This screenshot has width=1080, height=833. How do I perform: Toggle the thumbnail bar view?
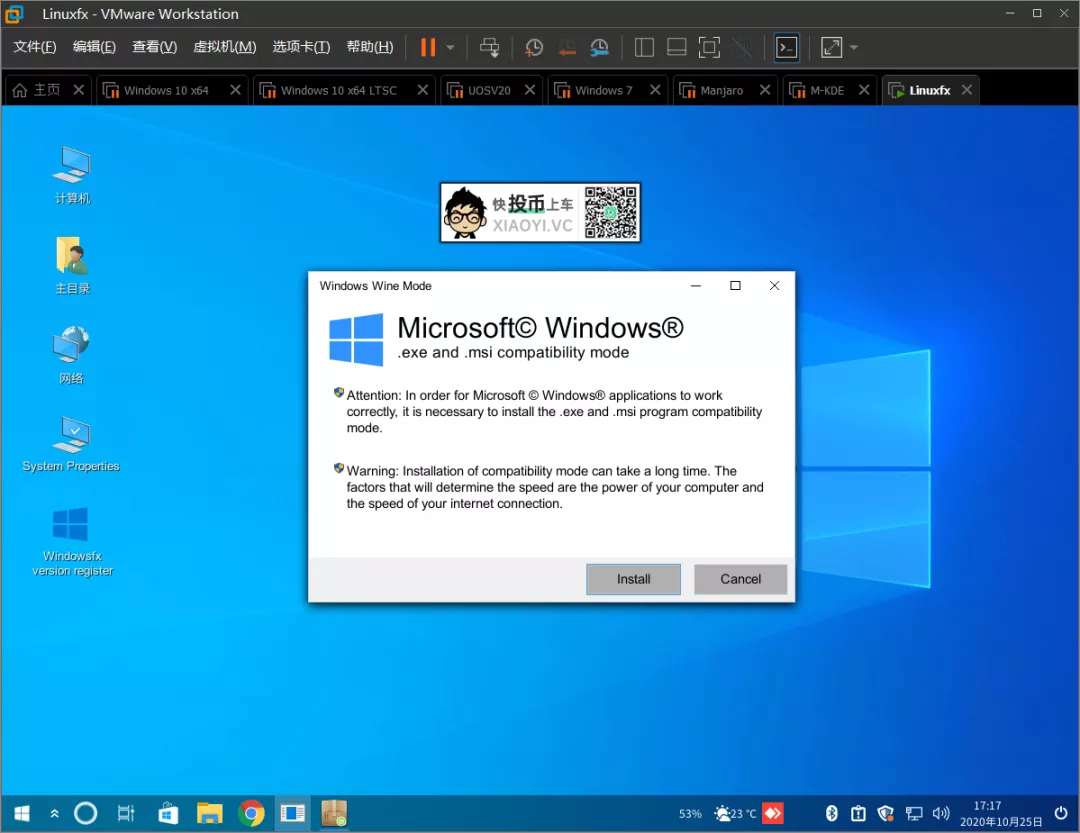[676, 47]
